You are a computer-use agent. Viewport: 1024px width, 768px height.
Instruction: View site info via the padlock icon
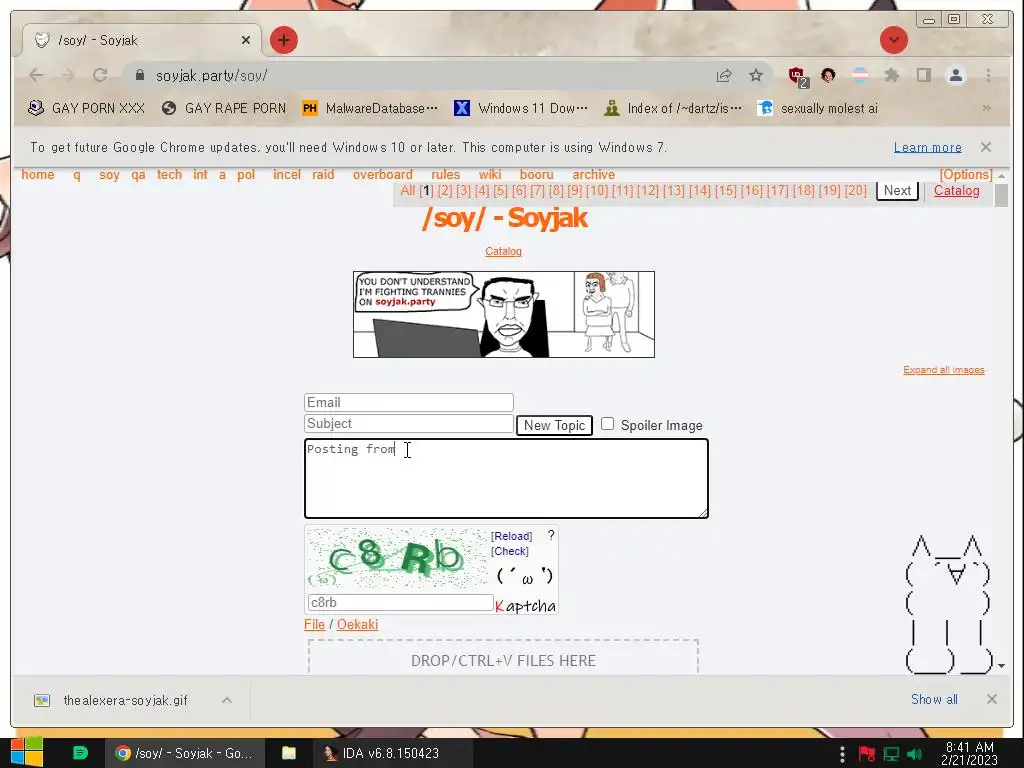click(140, 75)
